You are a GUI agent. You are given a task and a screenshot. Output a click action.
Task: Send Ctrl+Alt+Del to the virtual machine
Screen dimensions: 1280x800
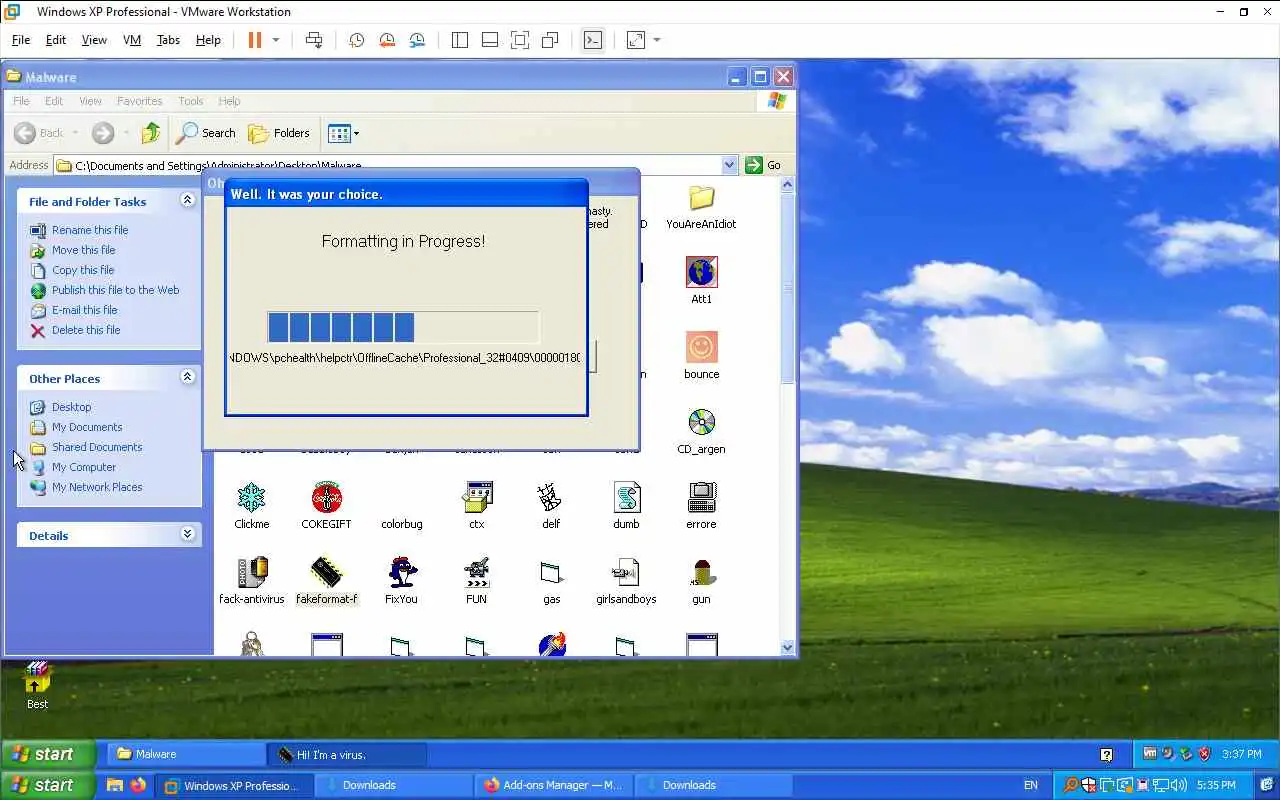point(314,40)
